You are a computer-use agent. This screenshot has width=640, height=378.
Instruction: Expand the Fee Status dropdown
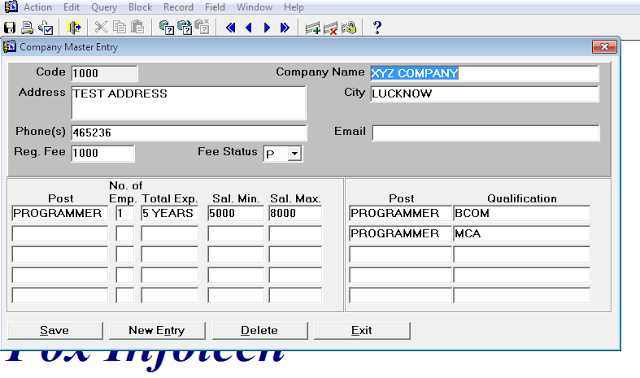point(294,154)
